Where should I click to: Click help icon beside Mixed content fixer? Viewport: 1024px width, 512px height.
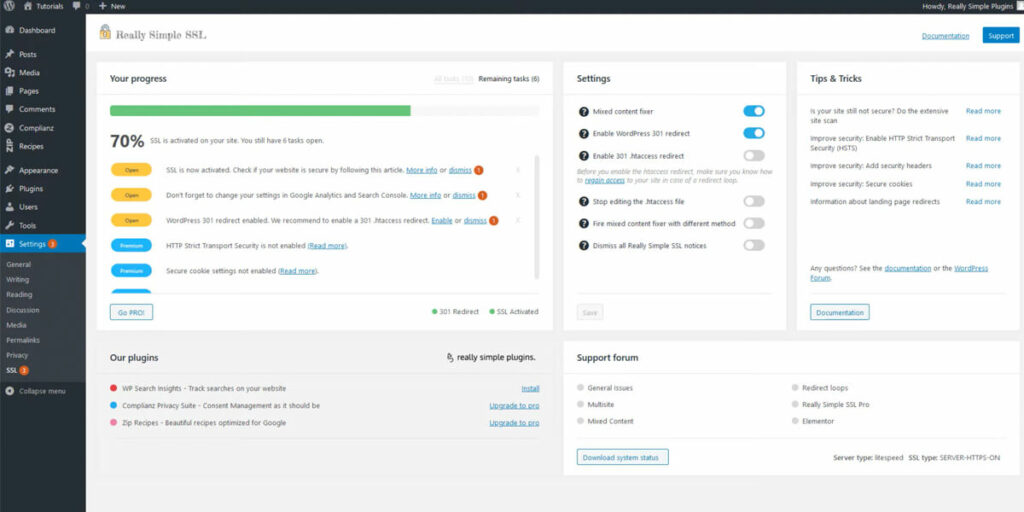pyautogui.click(x=584, y=112)
